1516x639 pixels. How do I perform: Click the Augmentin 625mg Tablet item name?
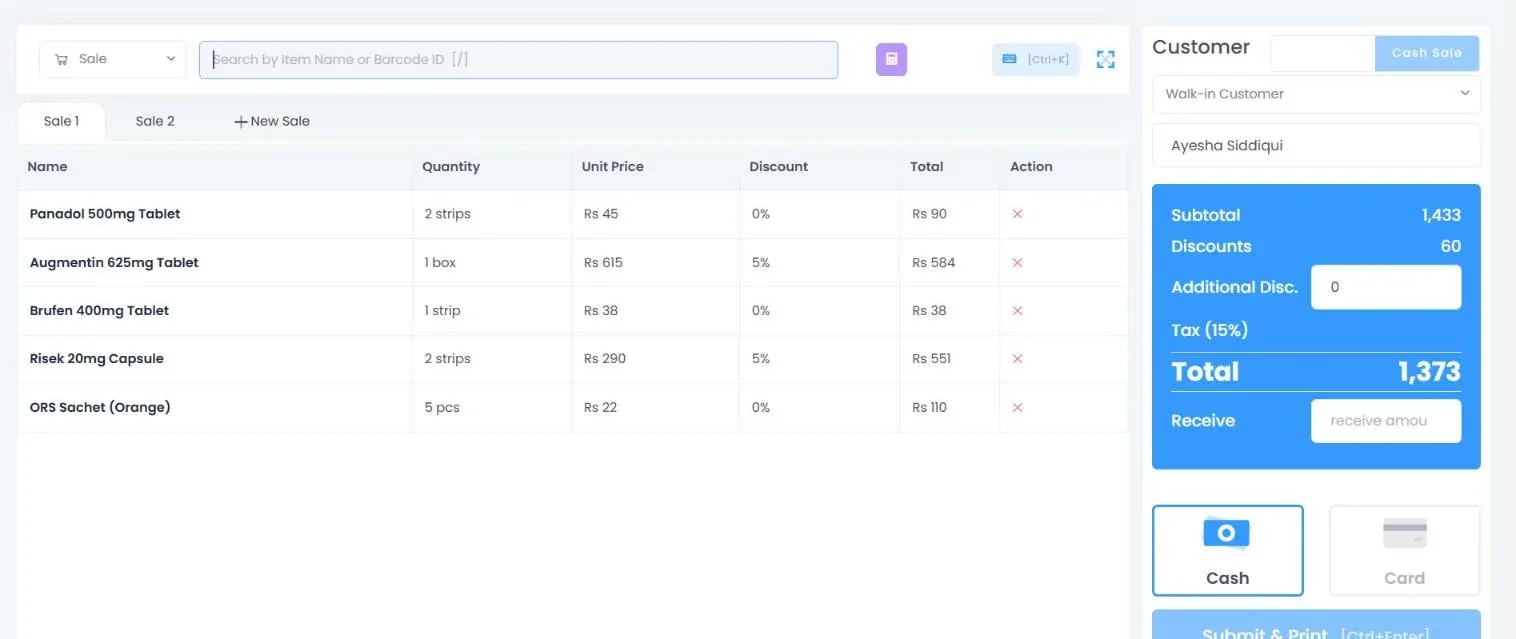[x=114, y=263]
